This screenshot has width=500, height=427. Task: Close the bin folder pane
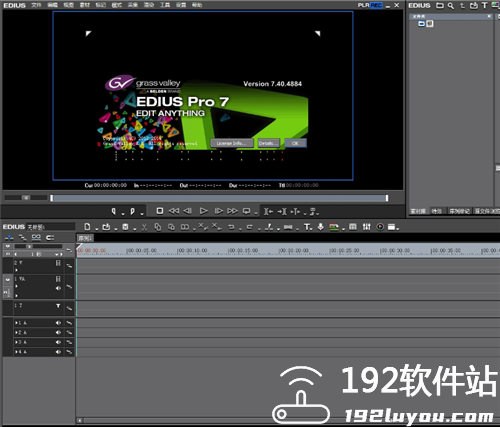coord(489,16)
